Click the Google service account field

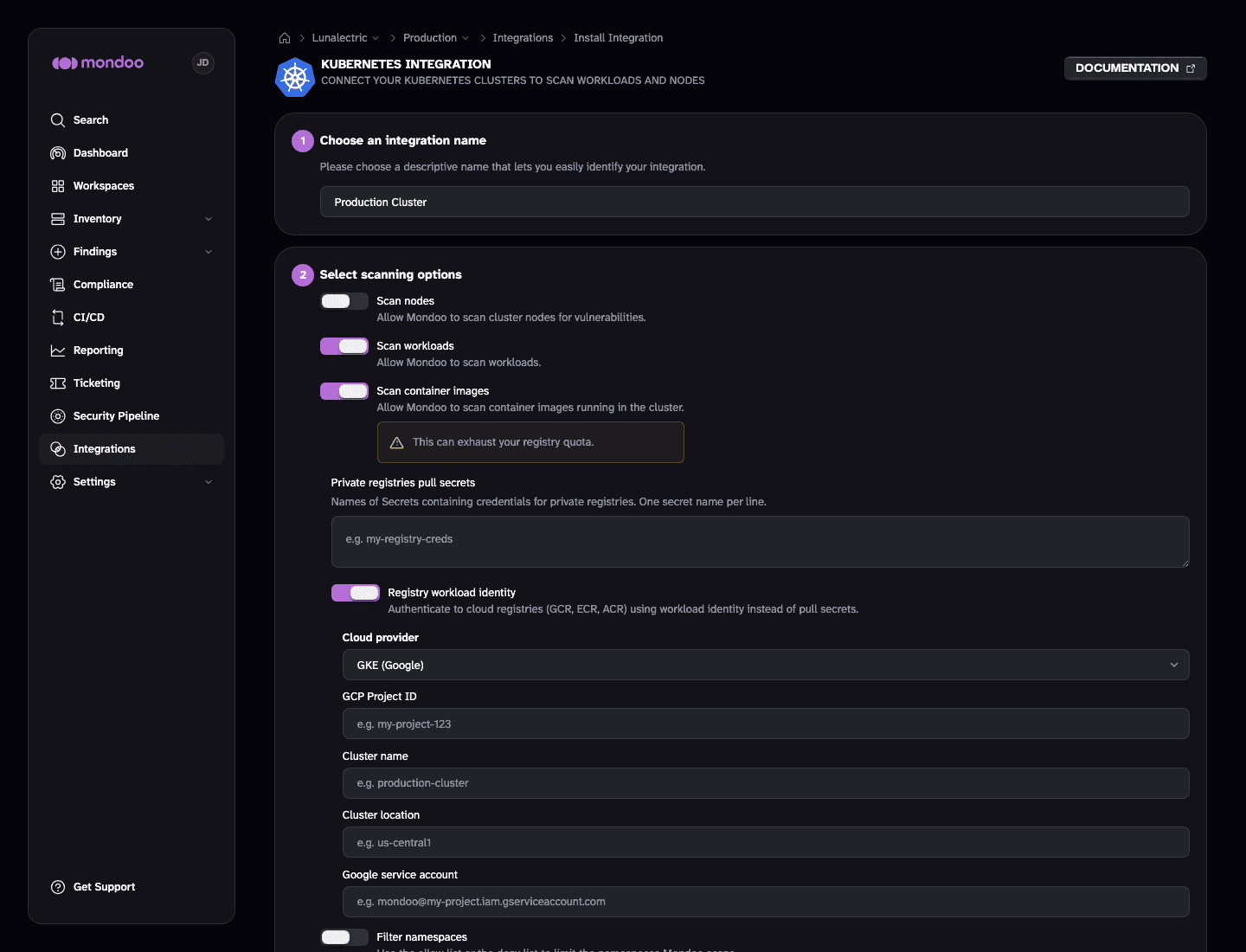pos(766,902)
